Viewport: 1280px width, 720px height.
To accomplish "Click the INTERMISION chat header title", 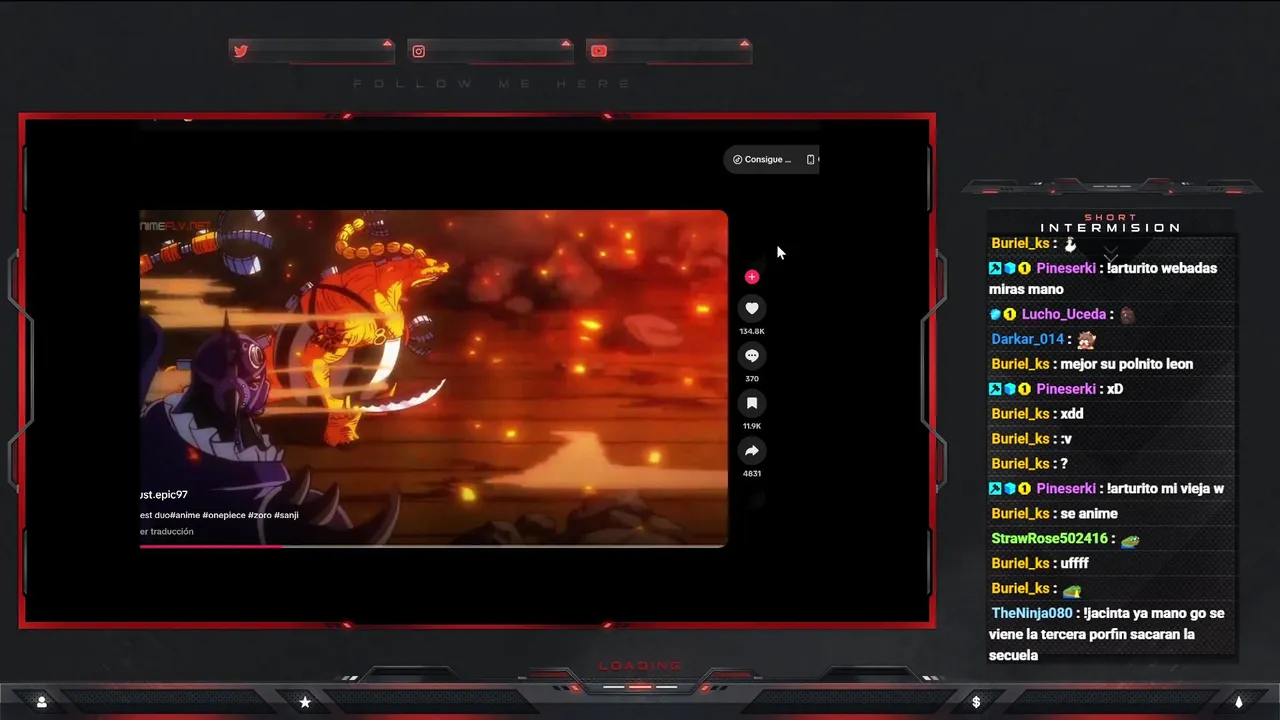I will pyautogui.click(x=1111, y=227).
